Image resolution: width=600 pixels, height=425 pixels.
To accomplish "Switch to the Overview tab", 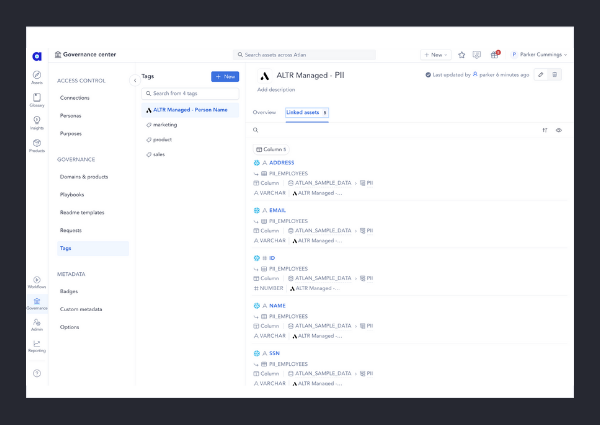I will coord(264,112).
